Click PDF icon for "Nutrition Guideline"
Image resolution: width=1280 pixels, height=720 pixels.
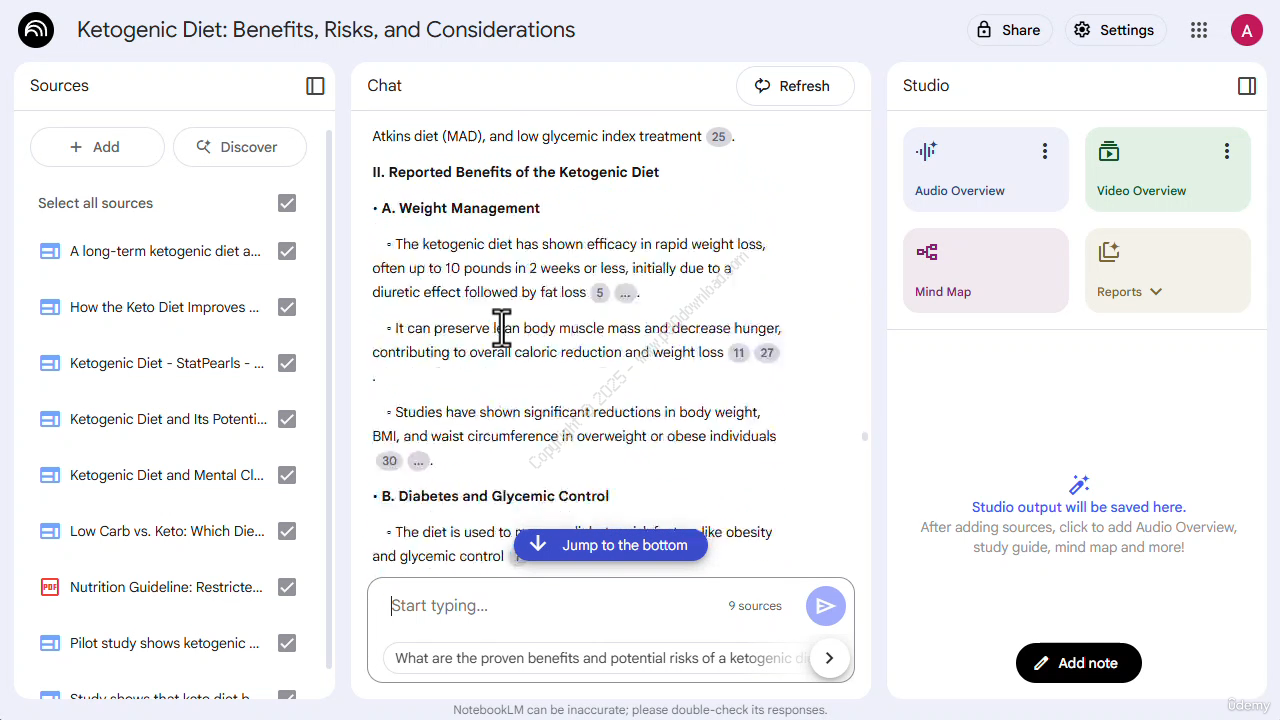pyautogui.click(x=50, y=587)
